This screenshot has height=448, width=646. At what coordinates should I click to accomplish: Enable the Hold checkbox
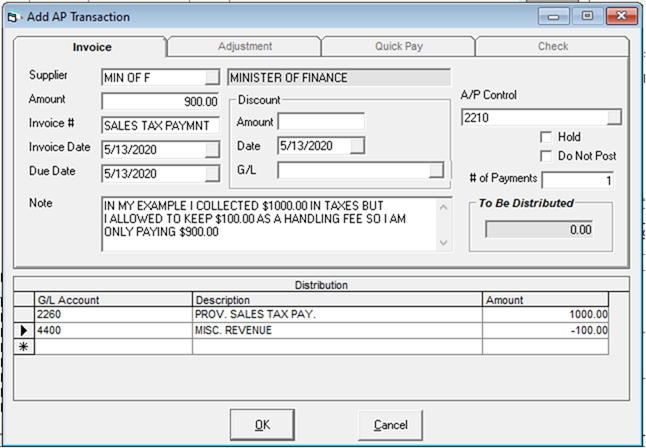point(546,137)
